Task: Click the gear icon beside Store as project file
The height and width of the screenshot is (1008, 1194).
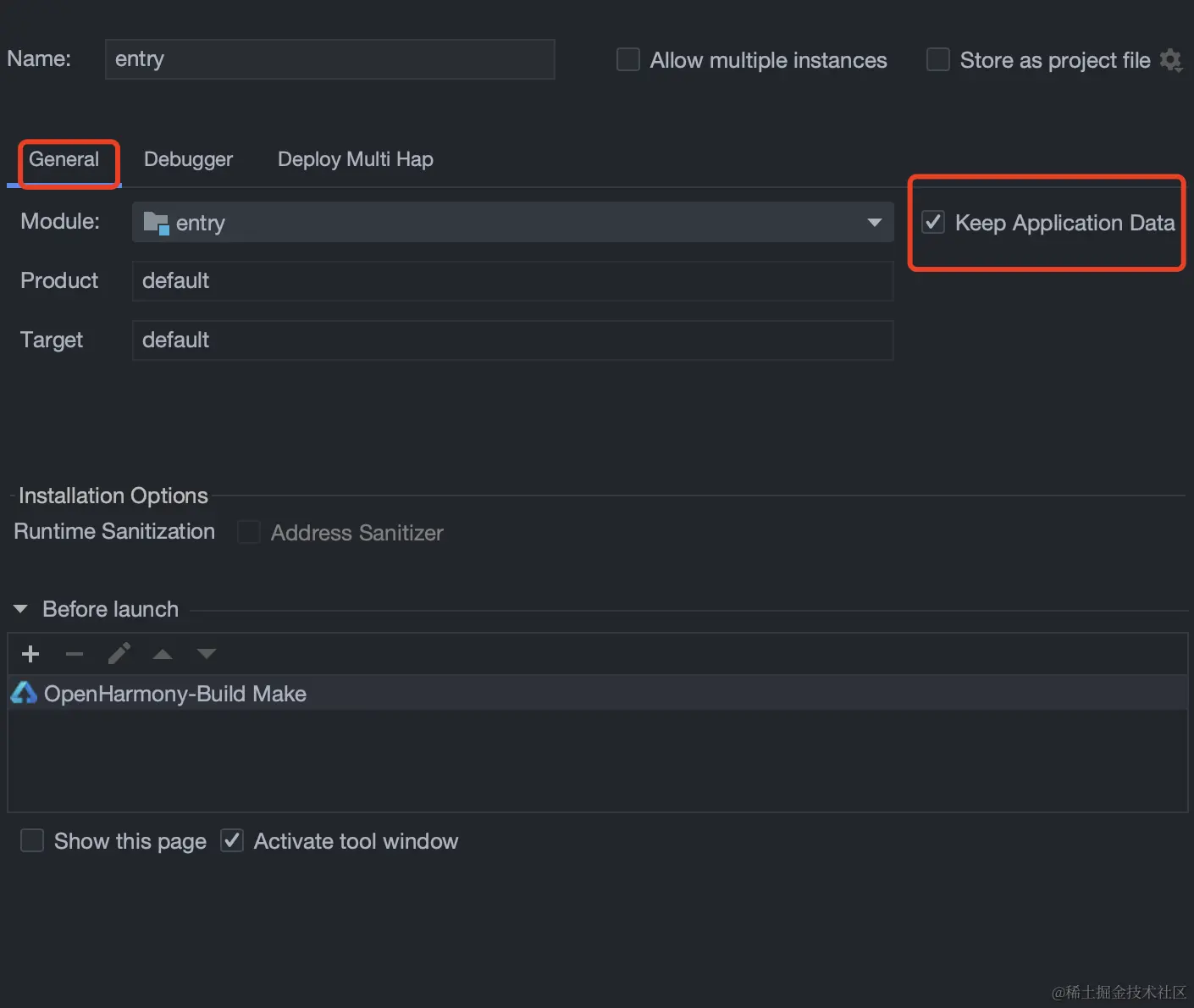Action: (1171, 60)
